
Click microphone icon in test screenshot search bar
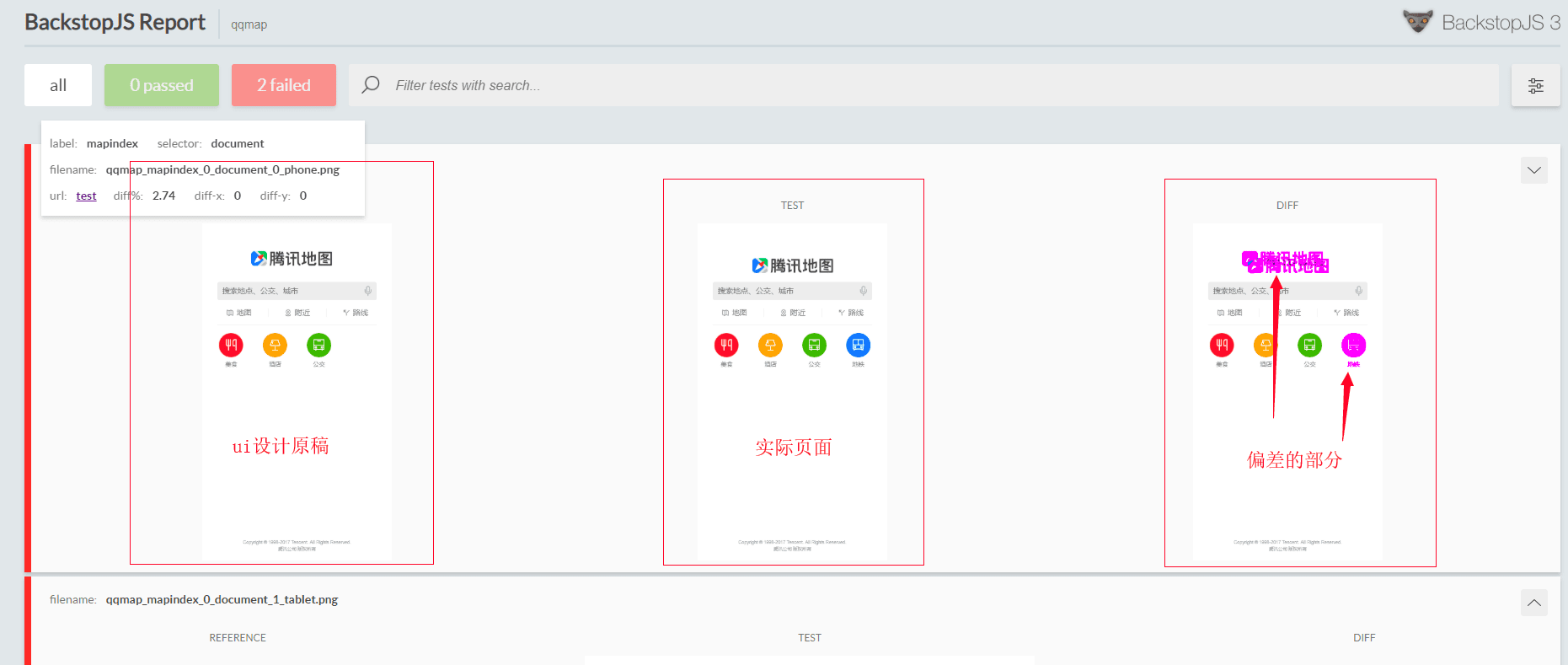[863, 291]
